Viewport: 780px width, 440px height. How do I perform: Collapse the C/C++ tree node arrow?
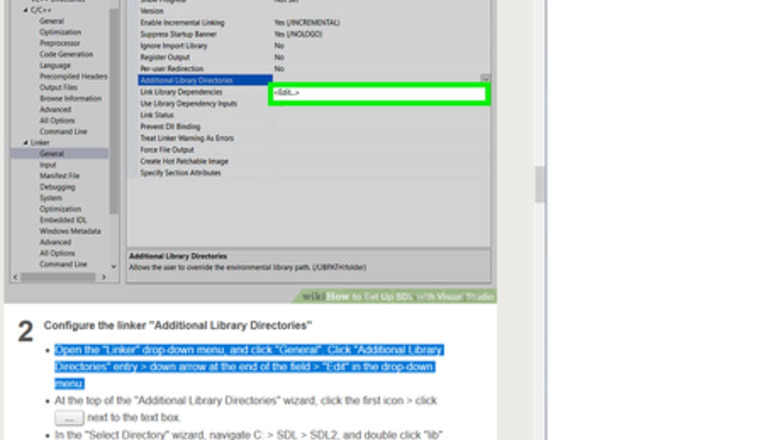tap(26, 9)
